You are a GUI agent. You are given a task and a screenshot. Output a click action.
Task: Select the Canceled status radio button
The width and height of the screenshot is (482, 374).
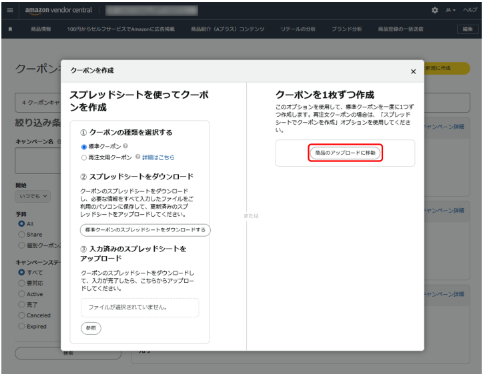(x=22, y=315)
